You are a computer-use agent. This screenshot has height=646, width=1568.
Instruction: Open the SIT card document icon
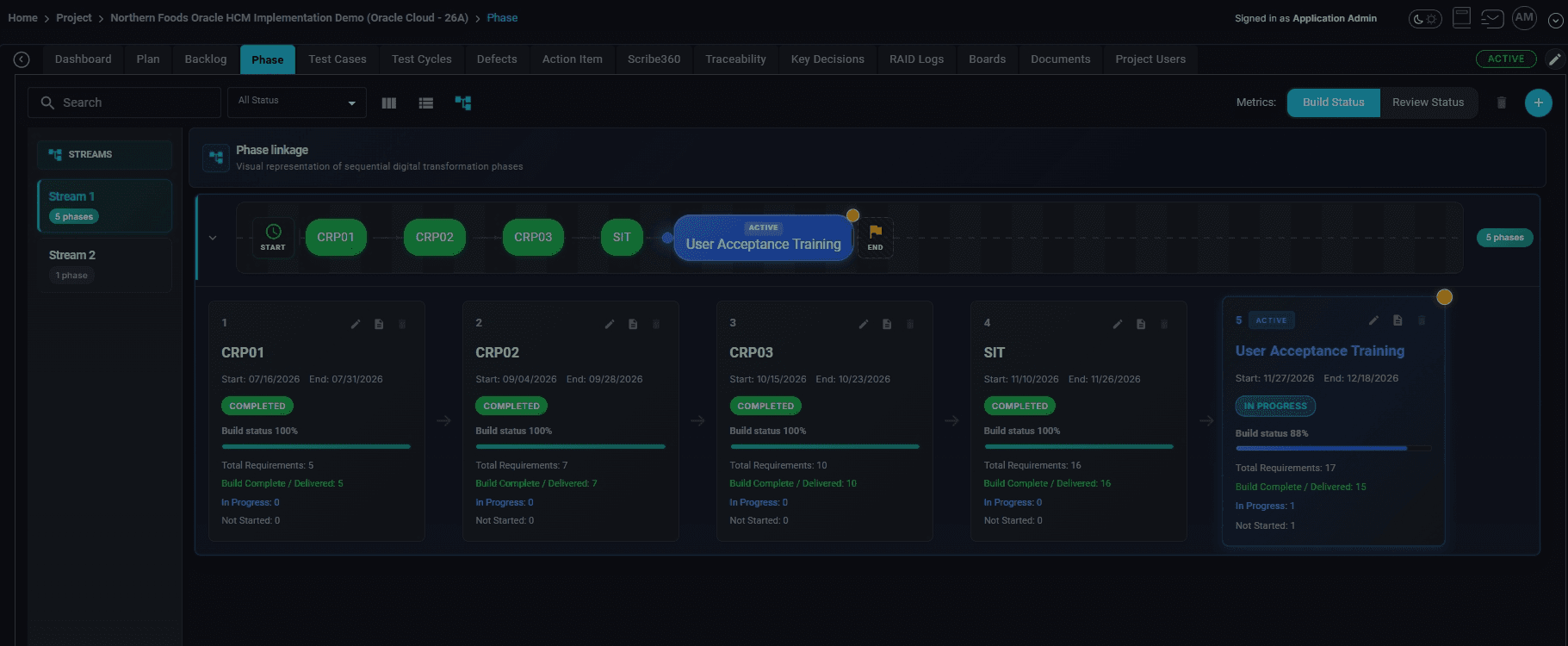click(1141, 324)
